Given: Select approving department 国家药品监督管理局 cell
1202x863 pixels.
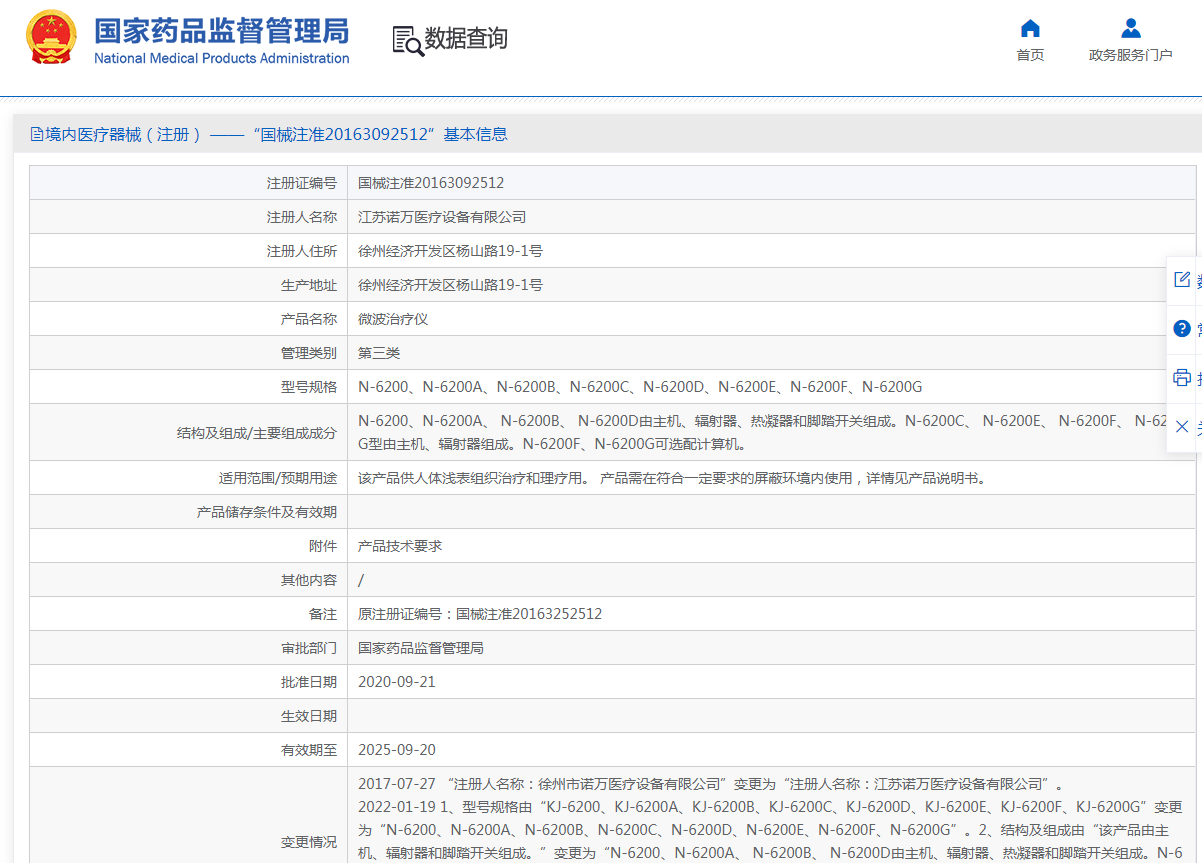Looking at the screenshot, I should coord(771,648).
